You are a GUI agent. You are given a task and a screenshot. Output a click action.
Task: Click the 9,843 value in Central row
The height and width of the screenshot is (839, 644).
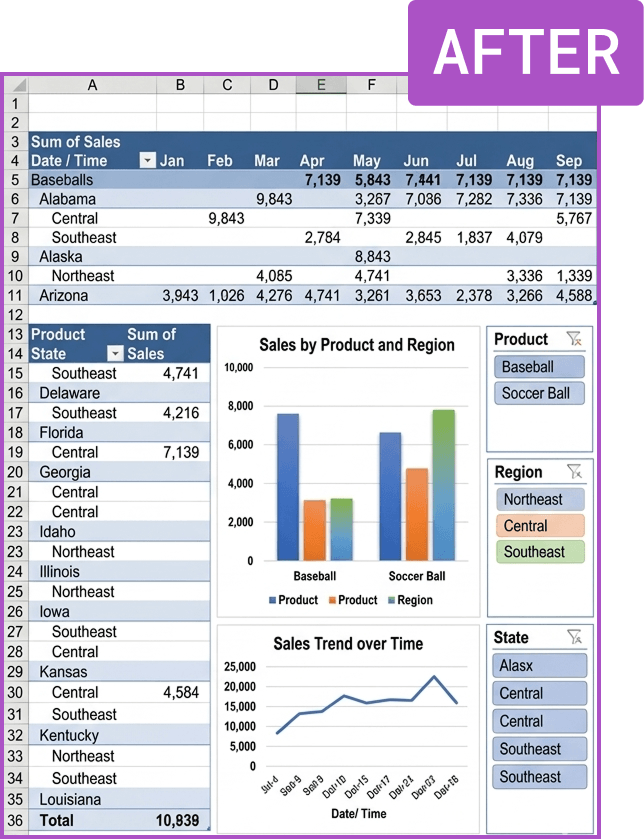click(226, 218)
